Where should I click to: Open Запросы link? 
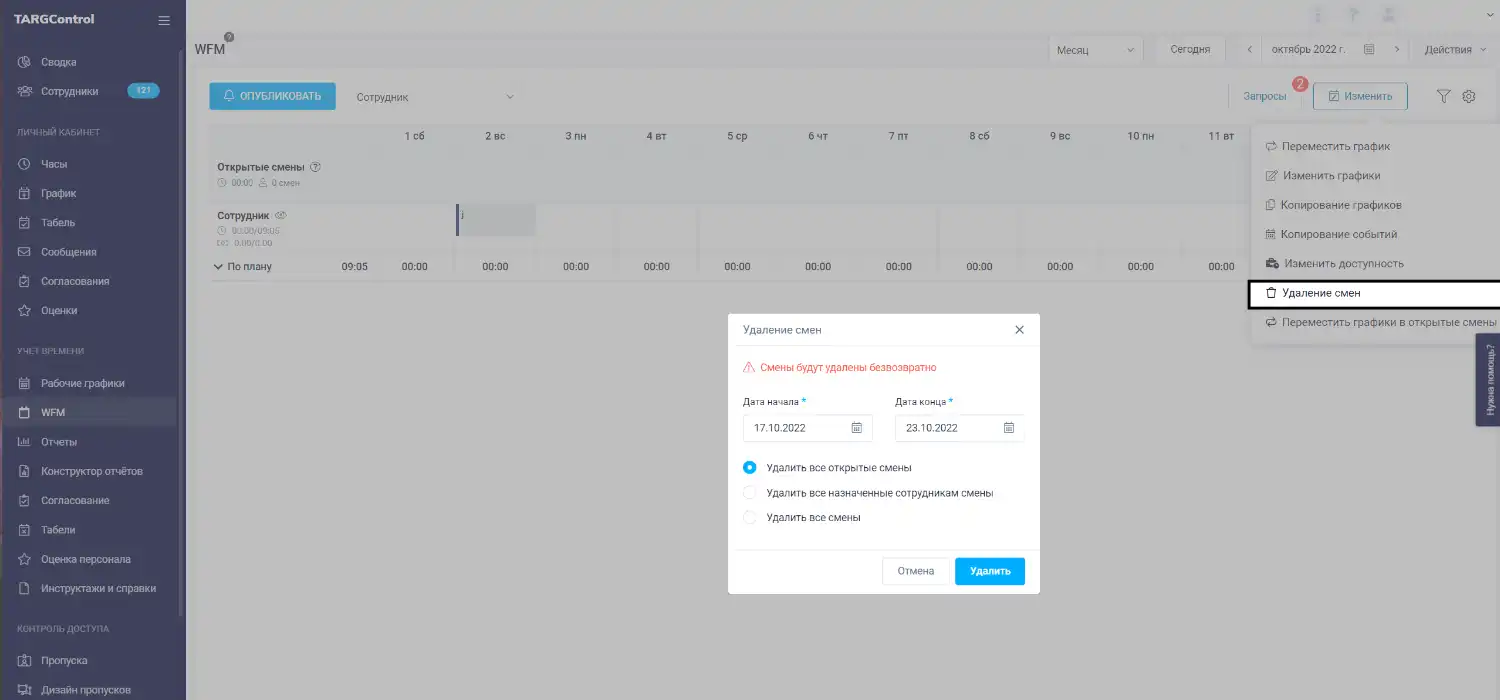tap(1264, 96)
